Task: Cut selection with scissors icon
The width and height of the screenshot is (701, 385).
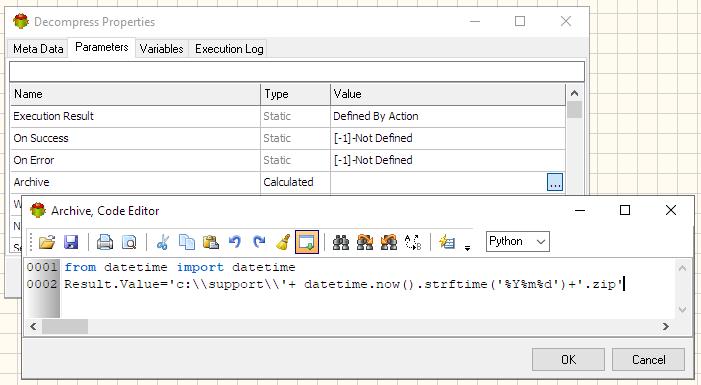Action: coord(163,242)
